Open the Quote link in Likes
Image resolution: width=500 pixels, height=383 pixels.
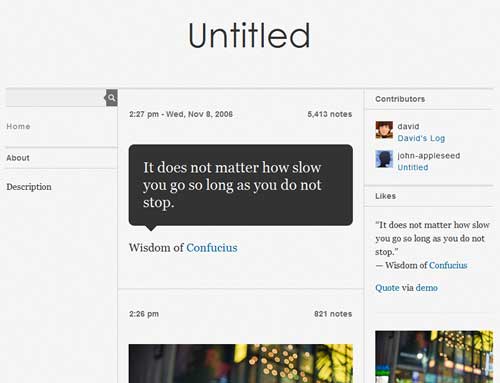click(x=387, y=288)
